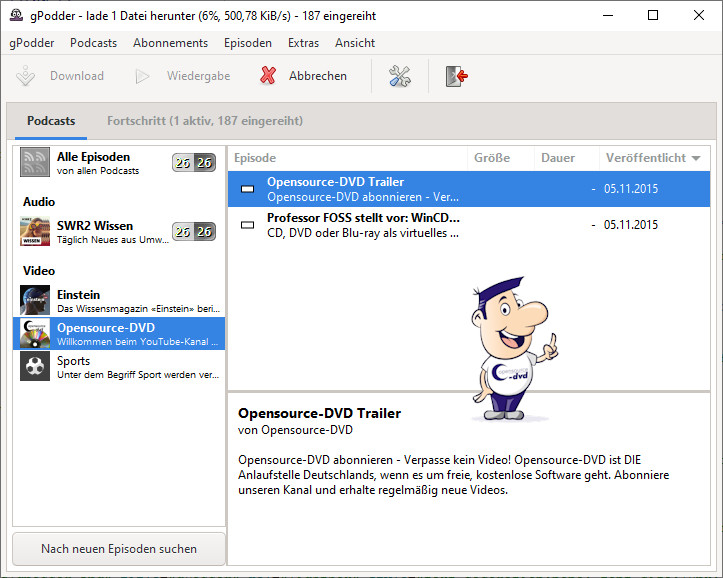Select the Sports podcast
Screen dimensions: 723x578
(x=119, y=366)
